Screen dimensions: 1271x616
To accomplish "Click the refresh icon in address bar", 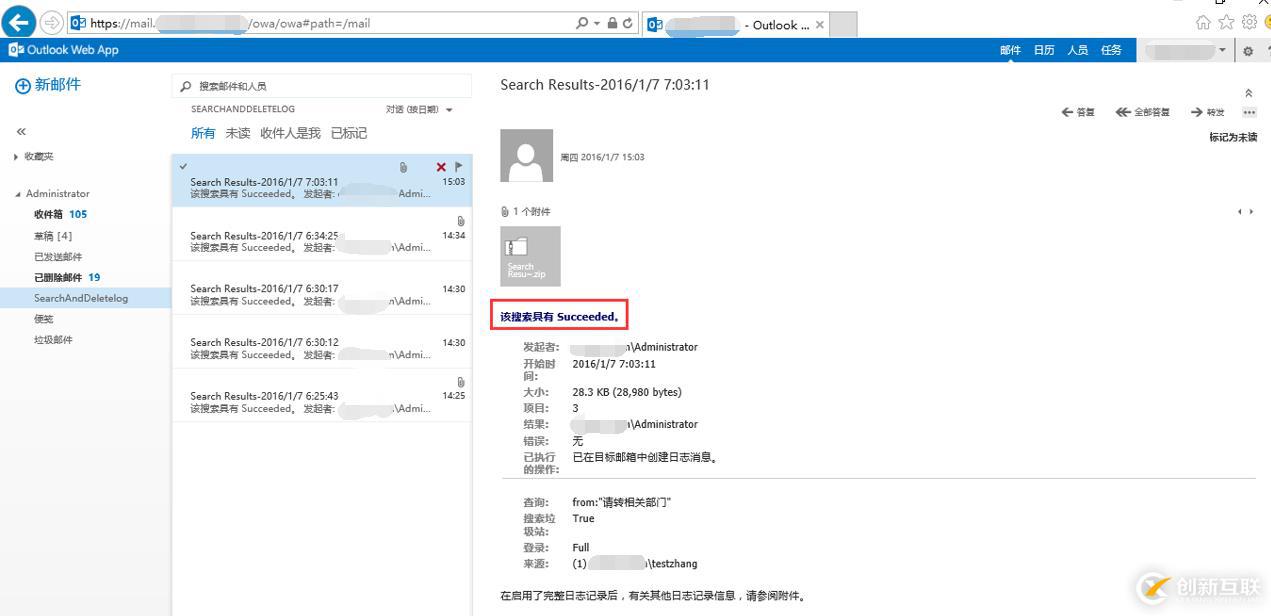I will tap(628, 23).
